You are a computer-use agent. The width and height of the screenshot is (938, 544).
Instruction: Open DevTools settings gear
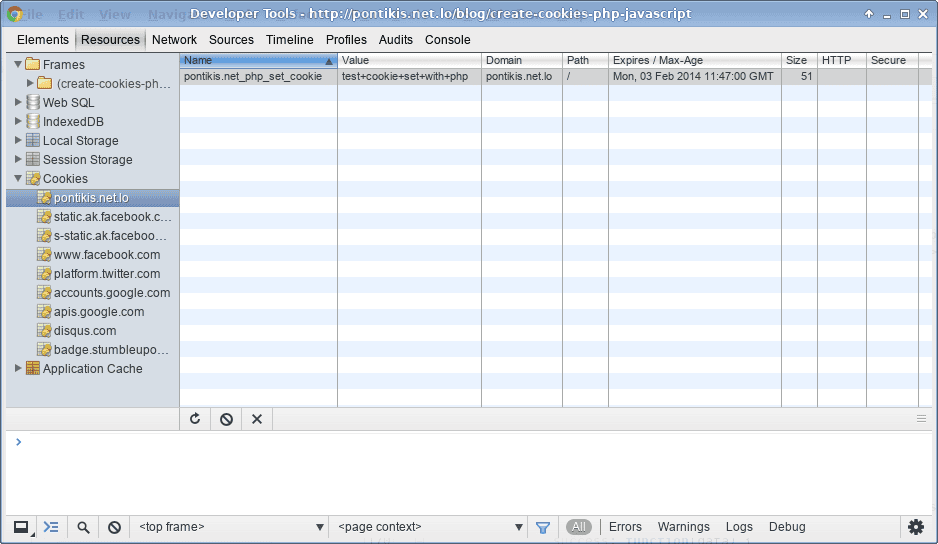[916, 527]
